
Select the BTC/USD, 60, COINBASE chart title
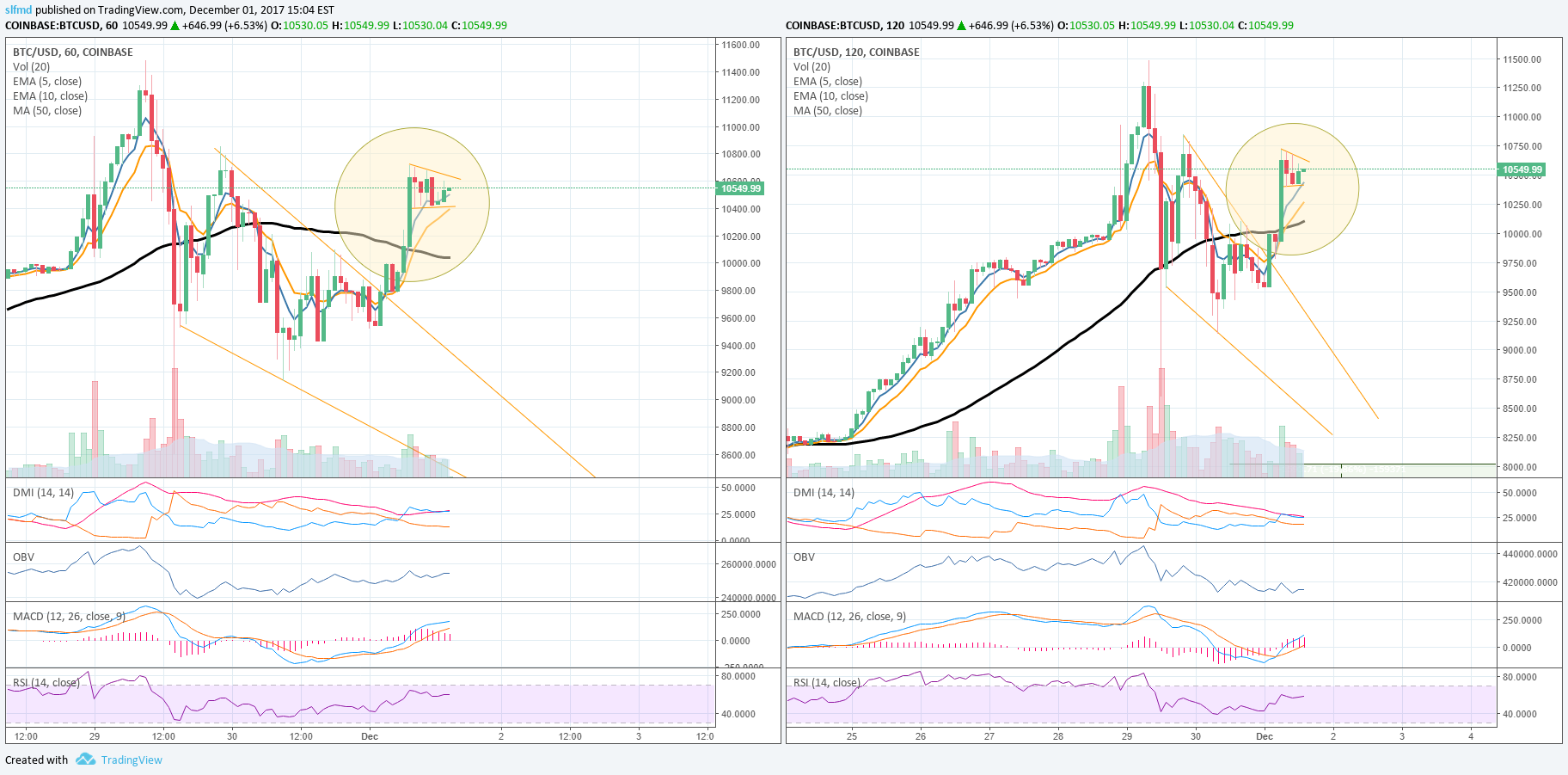coord(72,52)
